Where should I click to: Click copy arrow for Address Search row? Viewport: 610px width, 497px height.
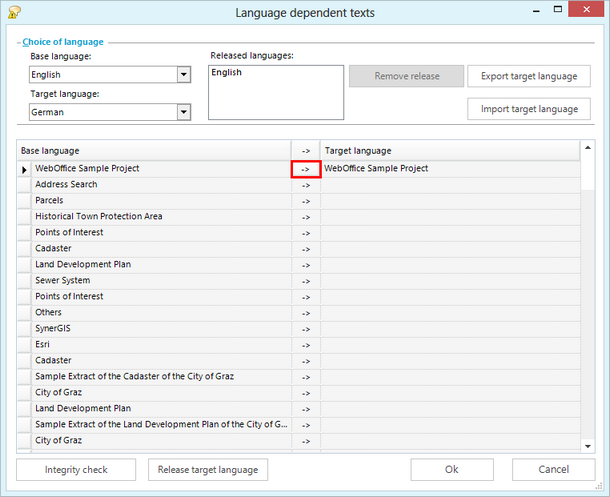pos(306,186)
